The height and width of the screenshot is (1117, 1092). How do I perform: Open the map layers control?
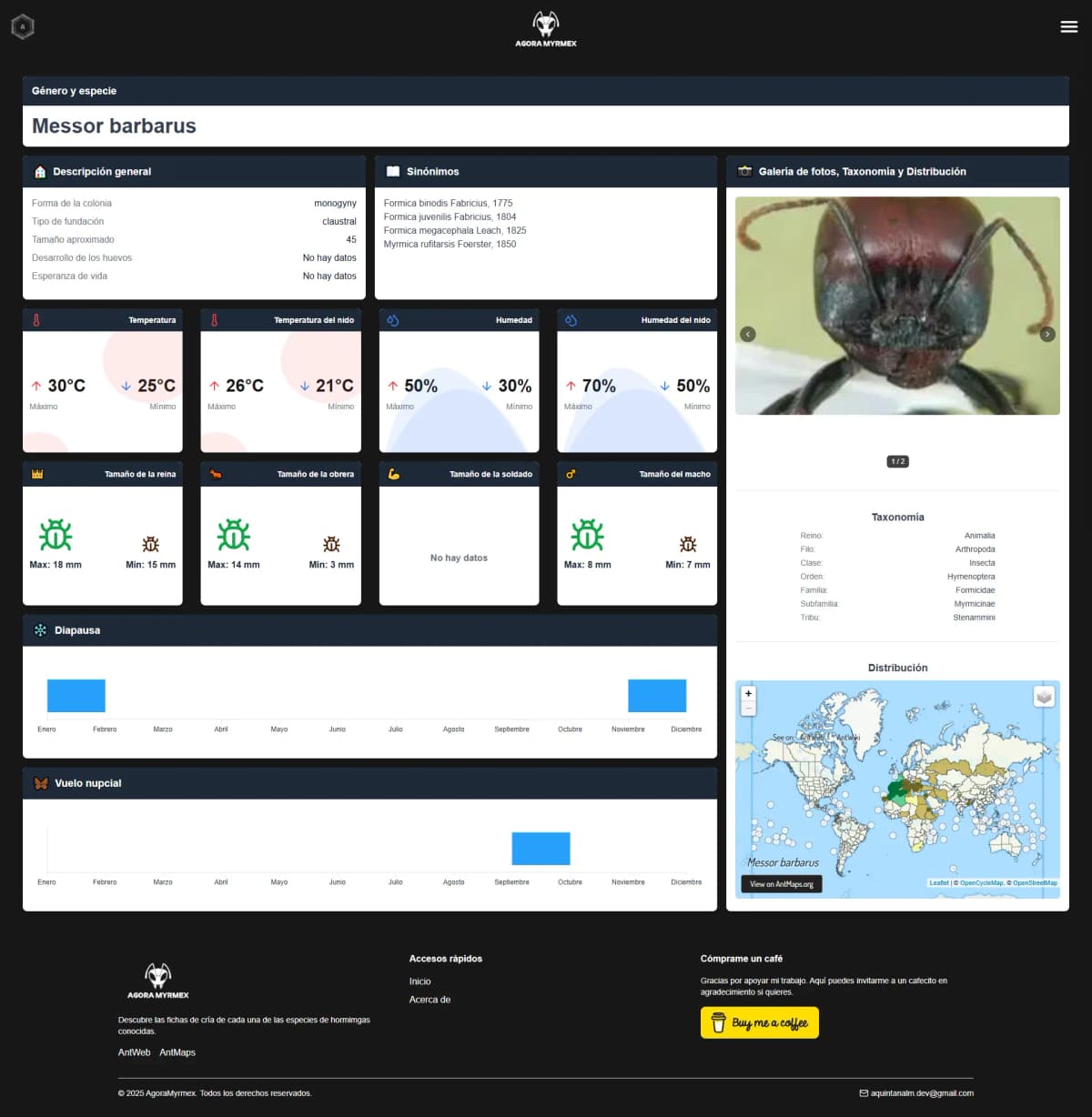click(1044, 696)
